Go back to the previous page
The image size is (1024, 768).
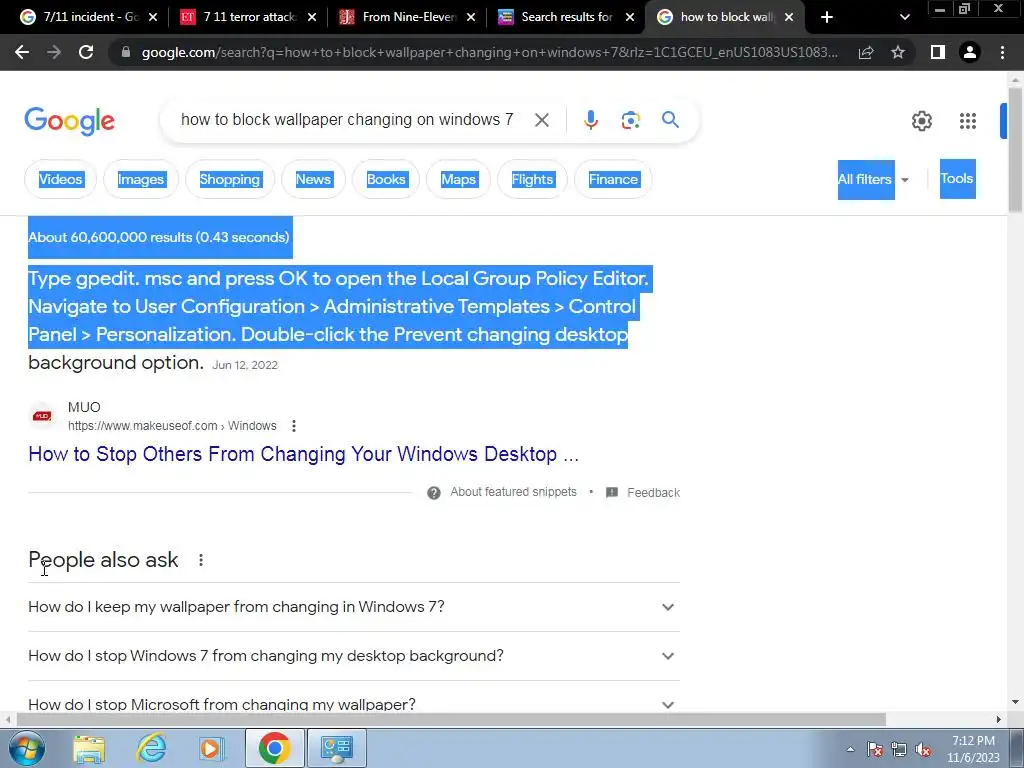(x=22, y=52)
